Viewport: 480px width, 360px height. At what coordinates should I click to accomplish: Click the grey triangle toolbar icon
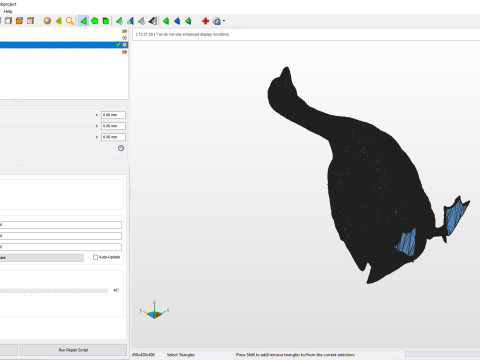point(141,21)
